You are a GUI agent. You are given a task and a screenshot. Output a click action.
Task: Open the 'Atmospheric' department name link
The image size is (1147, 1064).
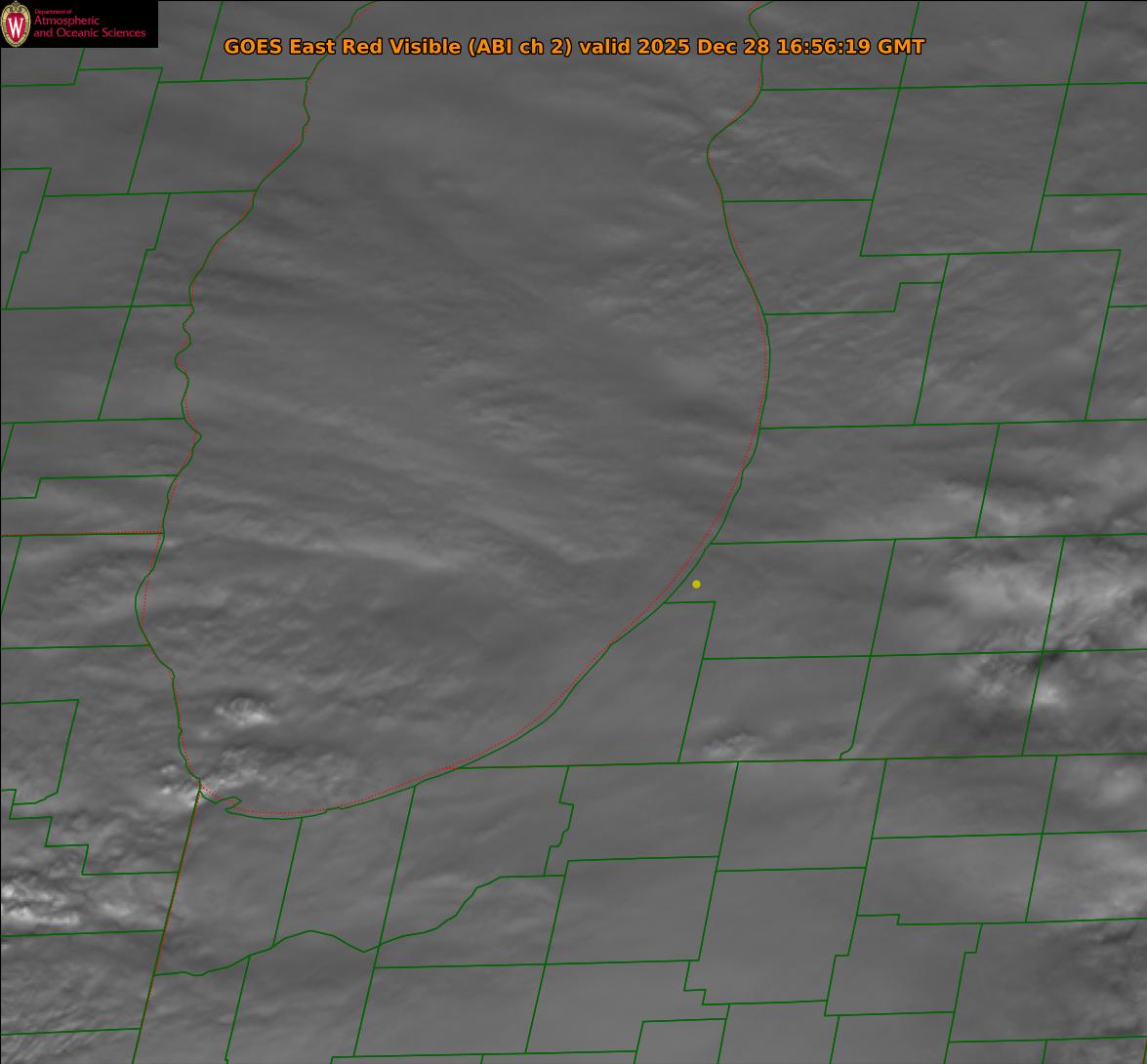tap(66, 21)
